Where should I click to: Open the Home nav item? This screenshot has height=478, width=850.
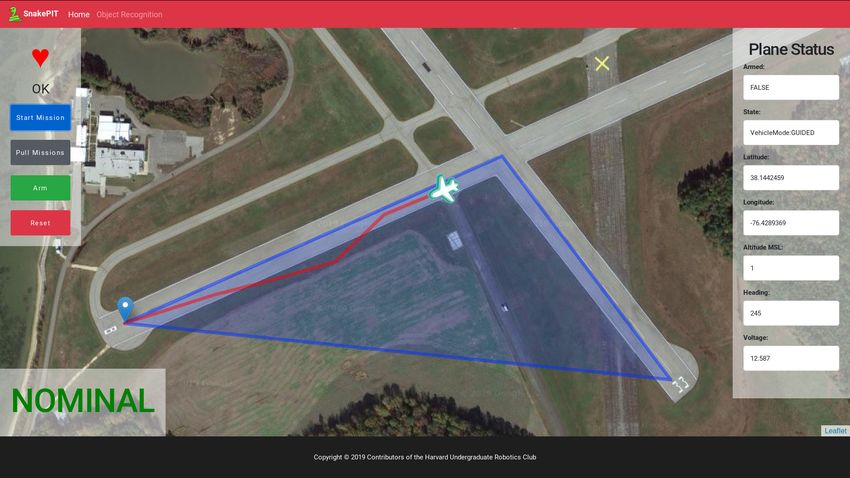(79, 15)
